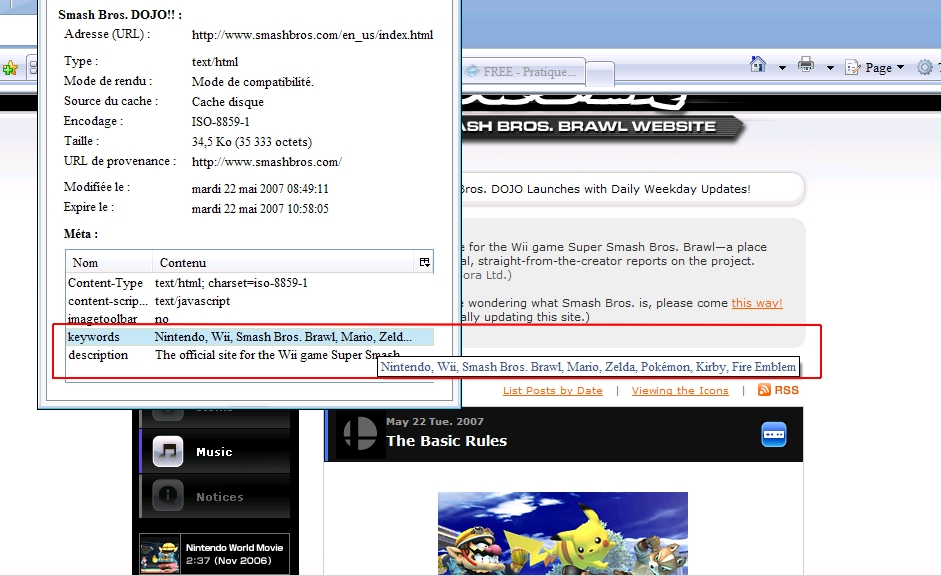Open the blank new tab button
This screenshot has height=576, width=941.
click(600, 74)
